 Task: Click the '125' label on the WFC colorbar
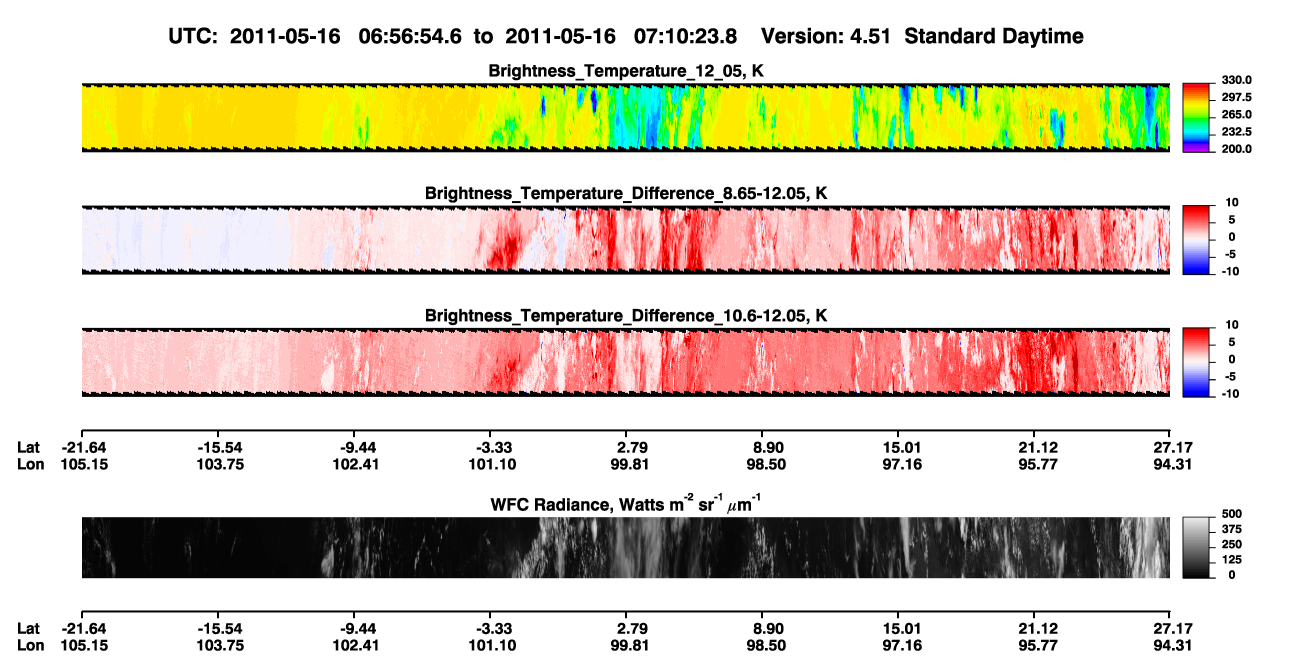click(x=1232, y=560)
